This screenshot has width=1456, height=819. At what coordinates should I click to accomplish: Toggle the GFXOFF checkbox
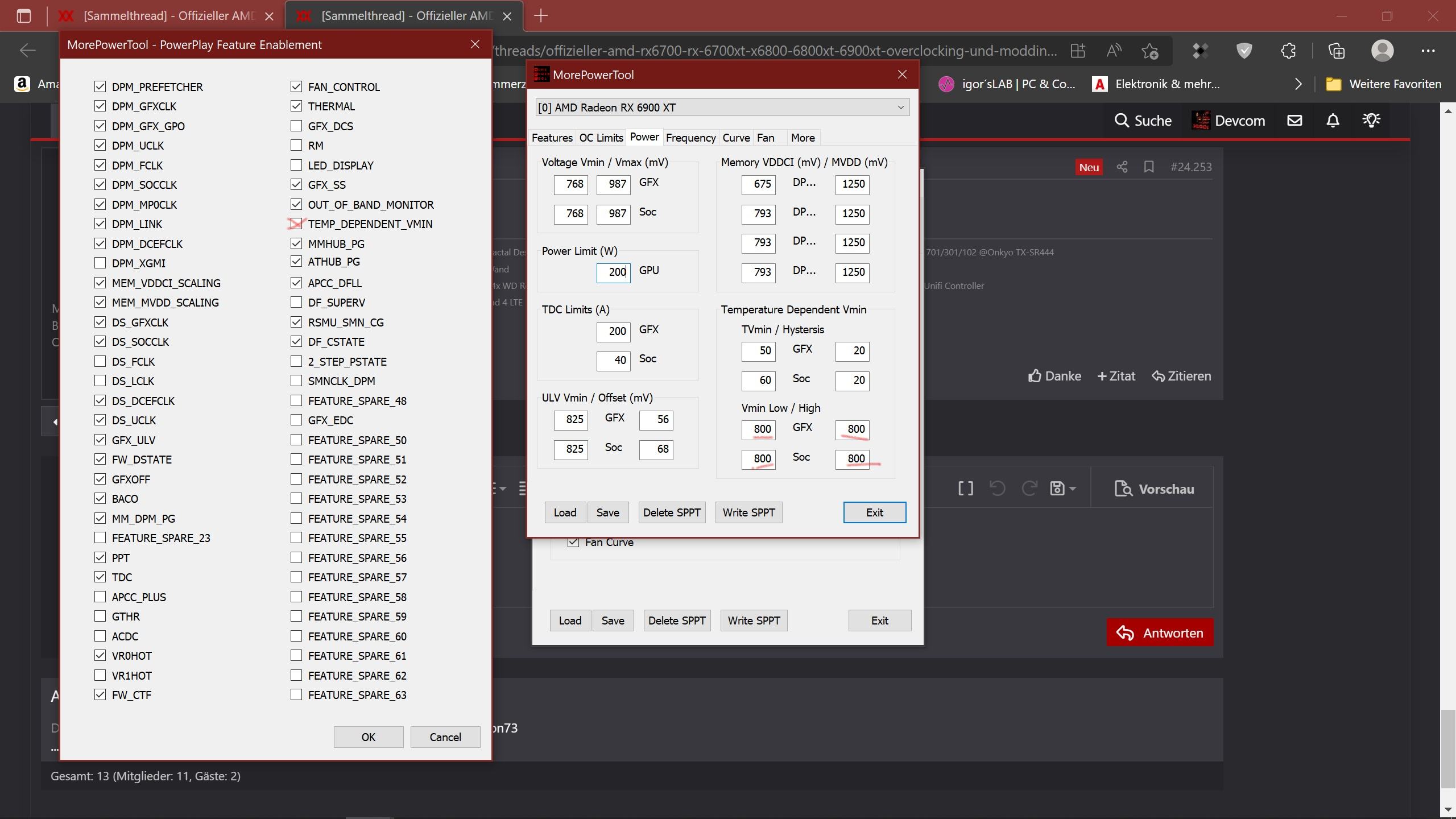(100, 479)
